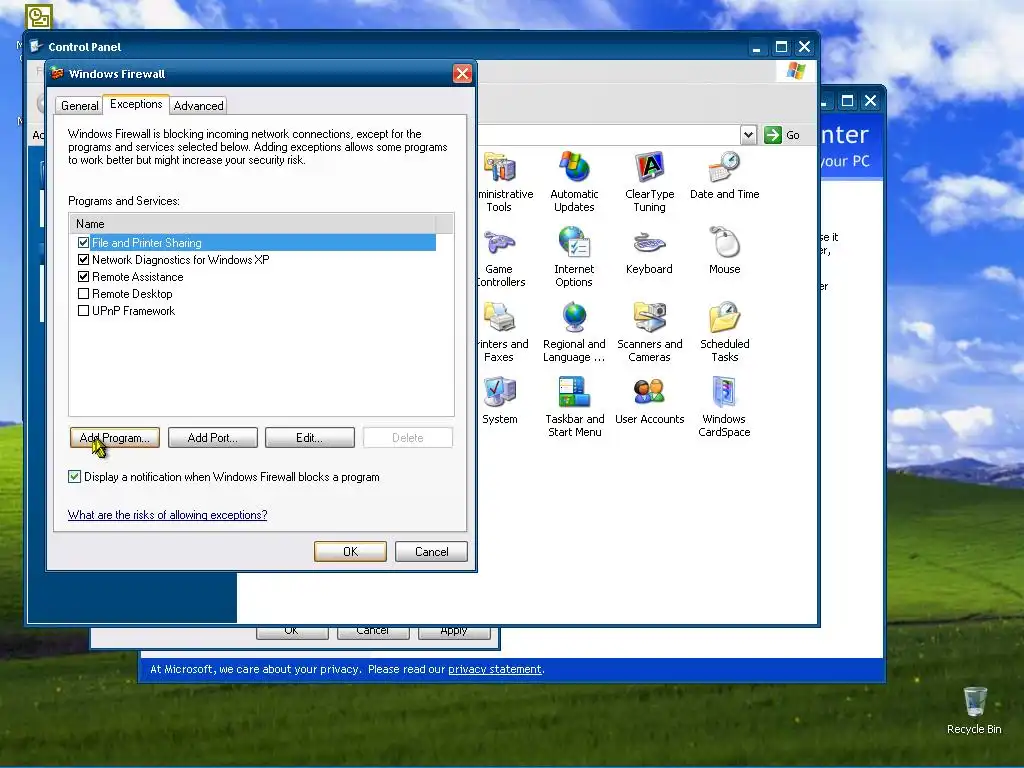Close the Windows Firewall dialog
The image size is (1024, 768).
click(462, 73)
